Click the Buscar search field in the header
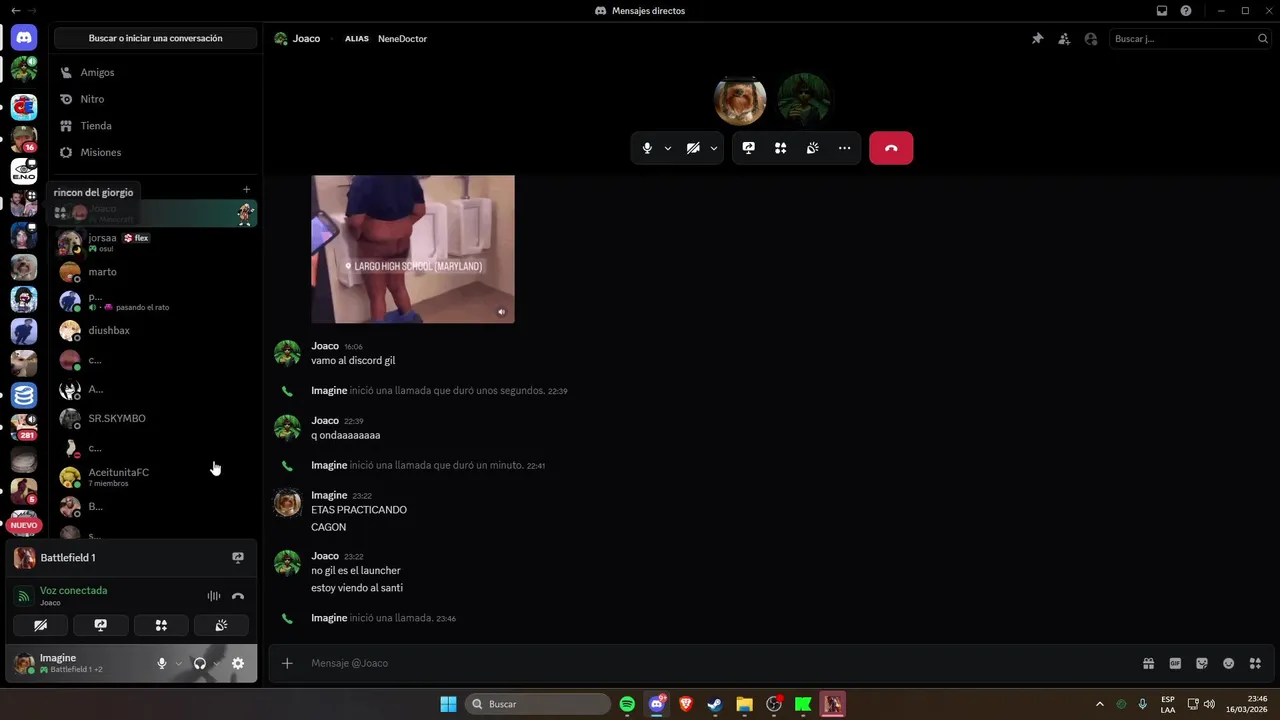 (x=1190, y=39)
